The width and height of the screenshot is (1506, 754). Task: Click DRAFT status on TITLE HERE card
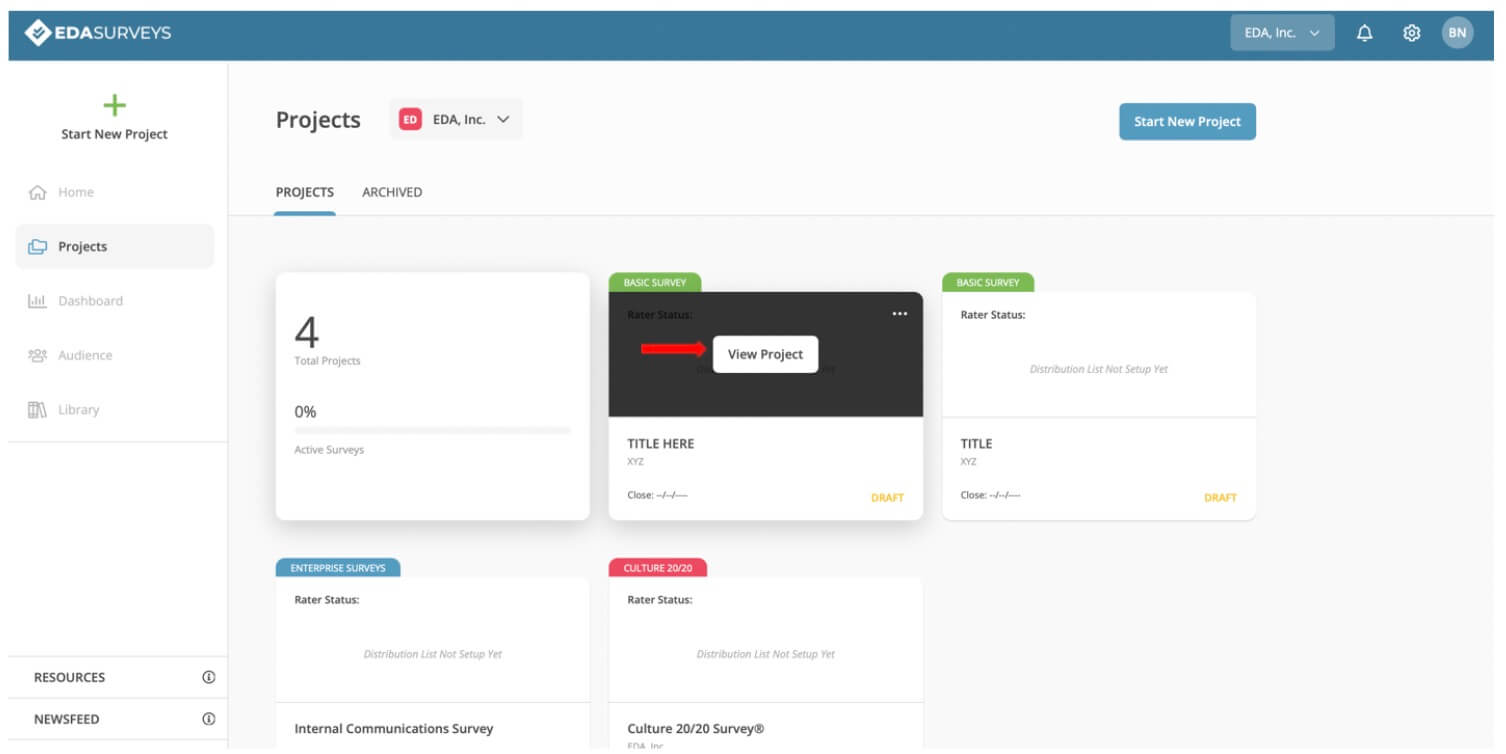(x=887, y=497)
